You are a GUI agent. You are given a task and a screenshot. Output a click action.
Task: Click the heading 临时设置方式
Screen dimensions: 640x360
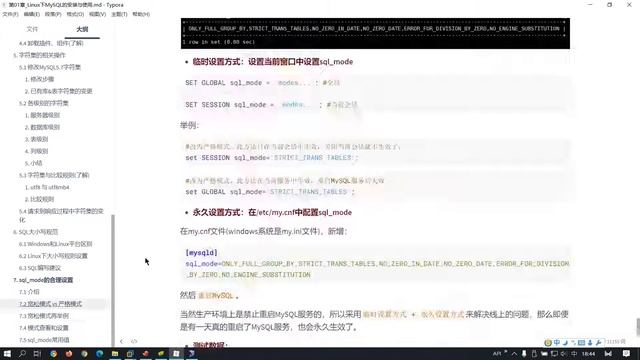point(273,62)
